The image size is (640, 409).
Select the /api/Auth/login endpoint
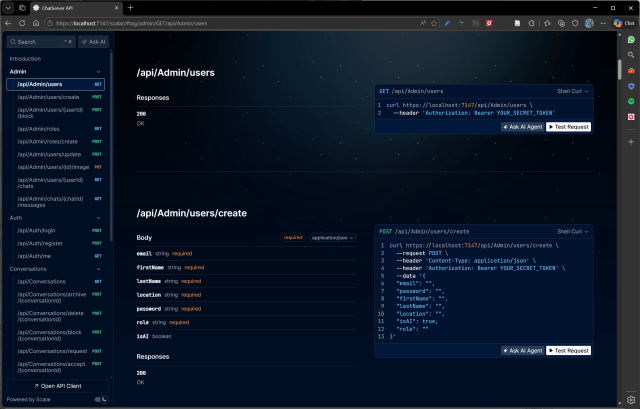click(56, 231)
